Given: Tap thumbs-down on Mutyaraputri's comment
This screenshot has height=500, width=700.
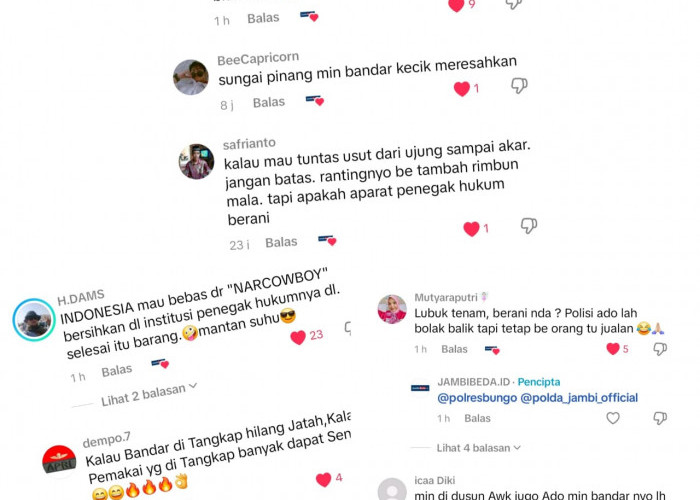Looking at the screenshot, I should click(x=660, y=349).
